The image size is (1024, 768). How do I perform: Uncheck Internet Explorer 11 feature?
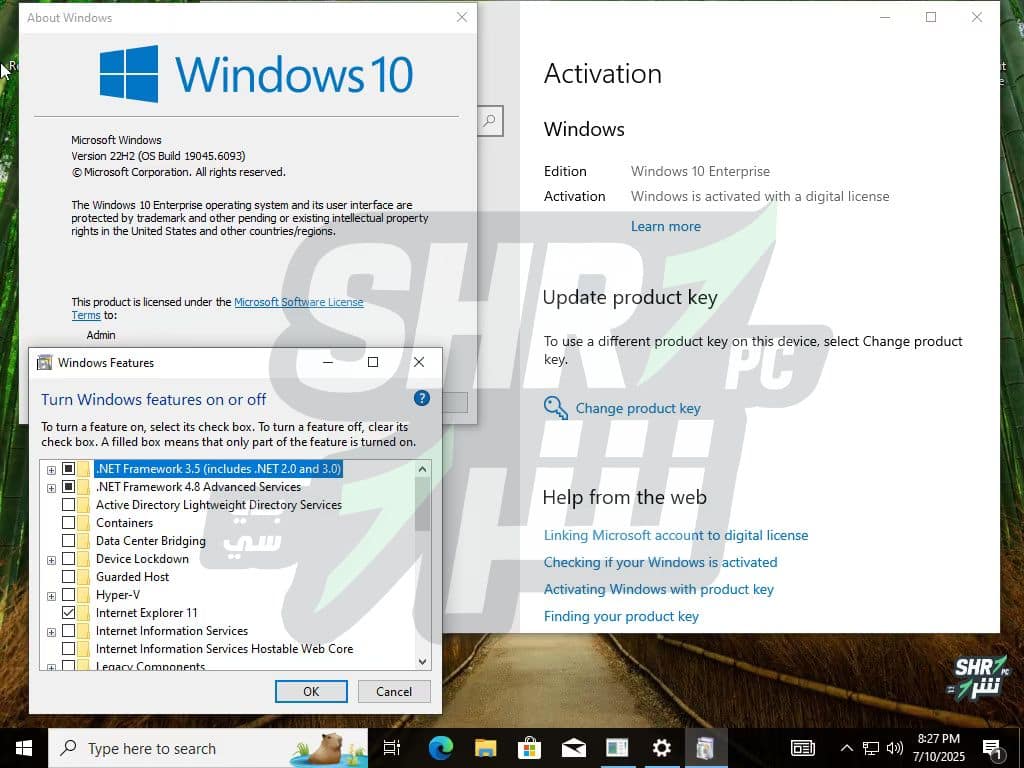[x=69, y=613]
